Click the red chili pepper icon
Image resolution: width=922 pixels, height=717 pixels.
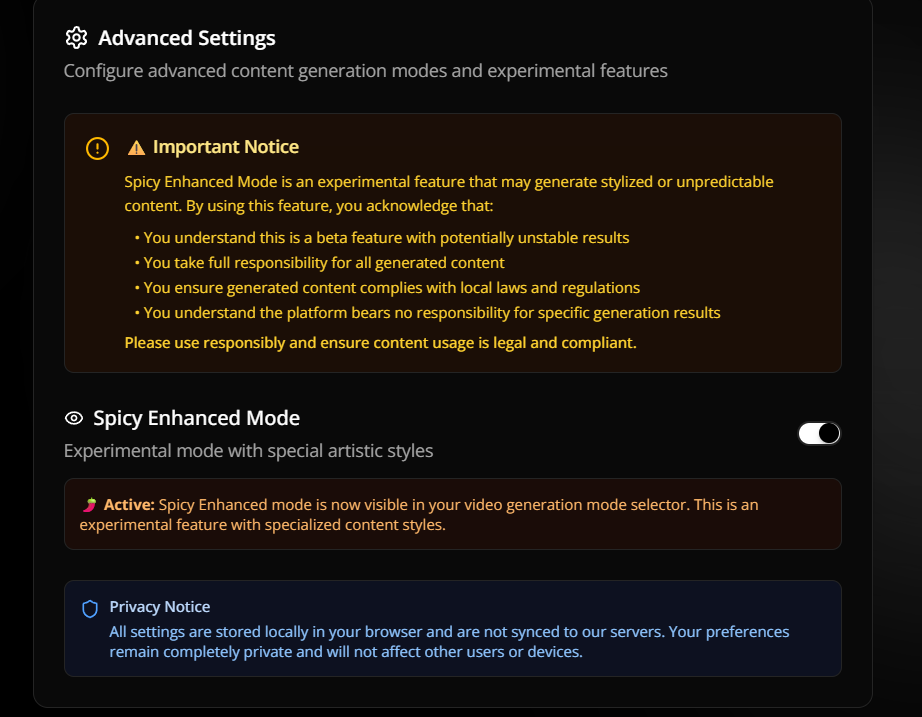[89, 505]
